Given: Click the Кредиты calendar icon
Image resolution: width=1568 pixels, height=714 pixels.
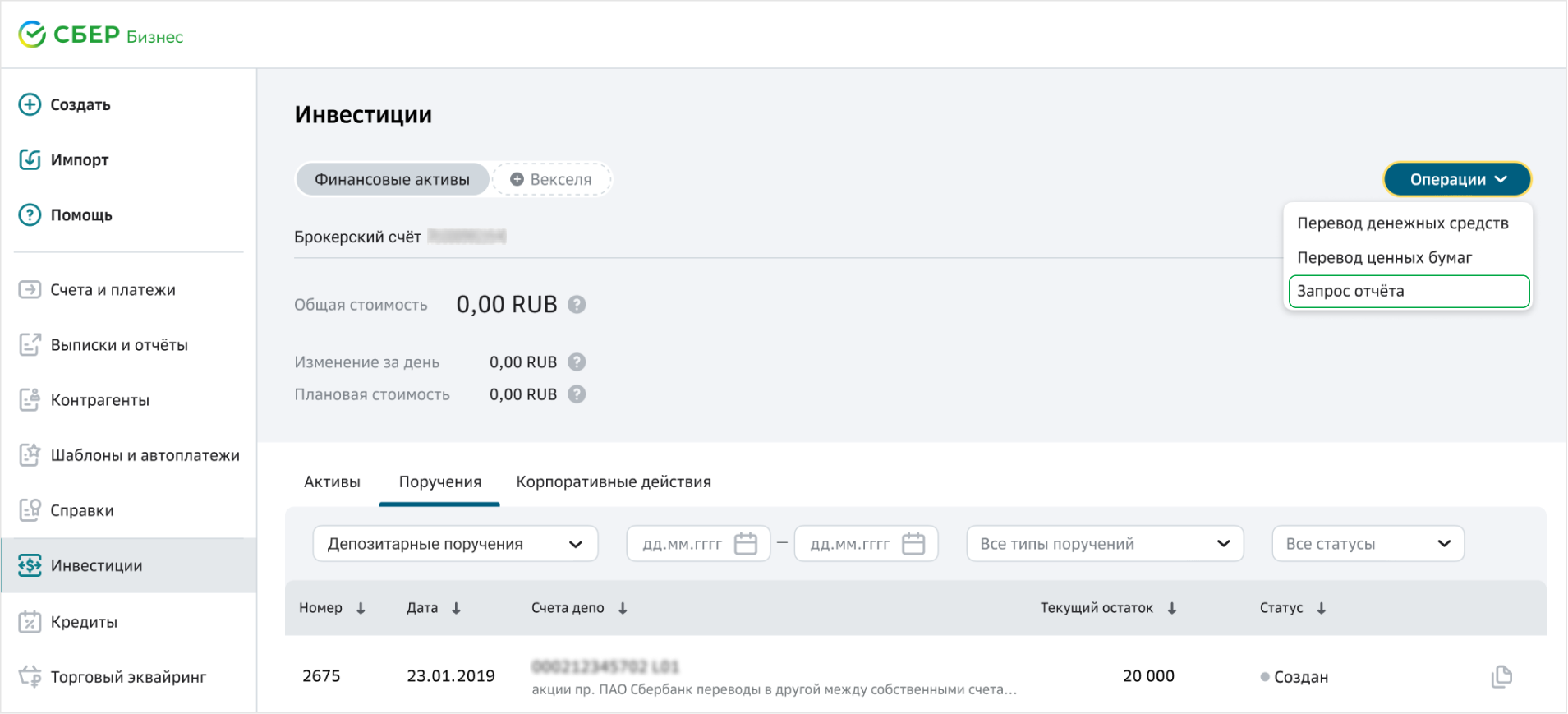Looking at the screenshot, I should 30,621.
